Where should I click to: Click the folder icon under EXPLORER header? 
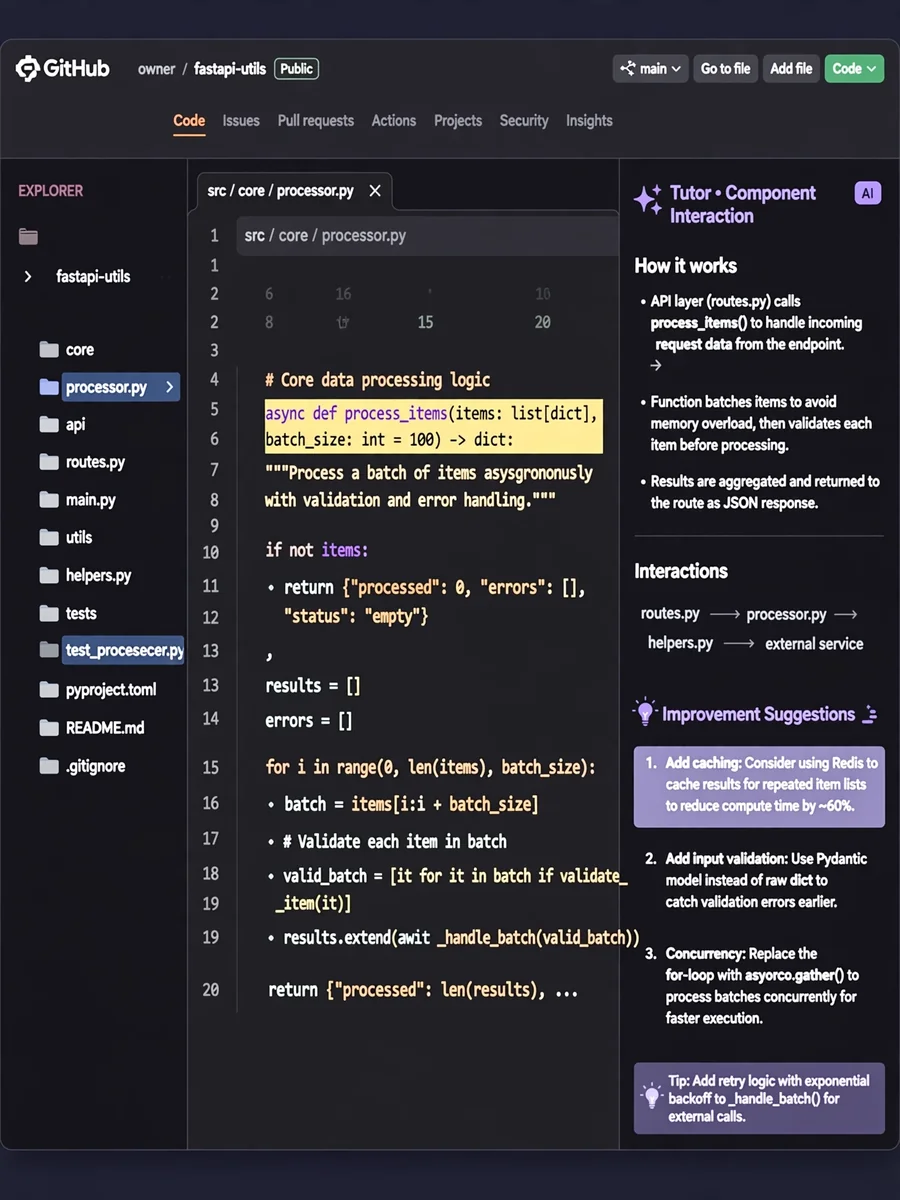pyautogui.click(x=28, y=237)
